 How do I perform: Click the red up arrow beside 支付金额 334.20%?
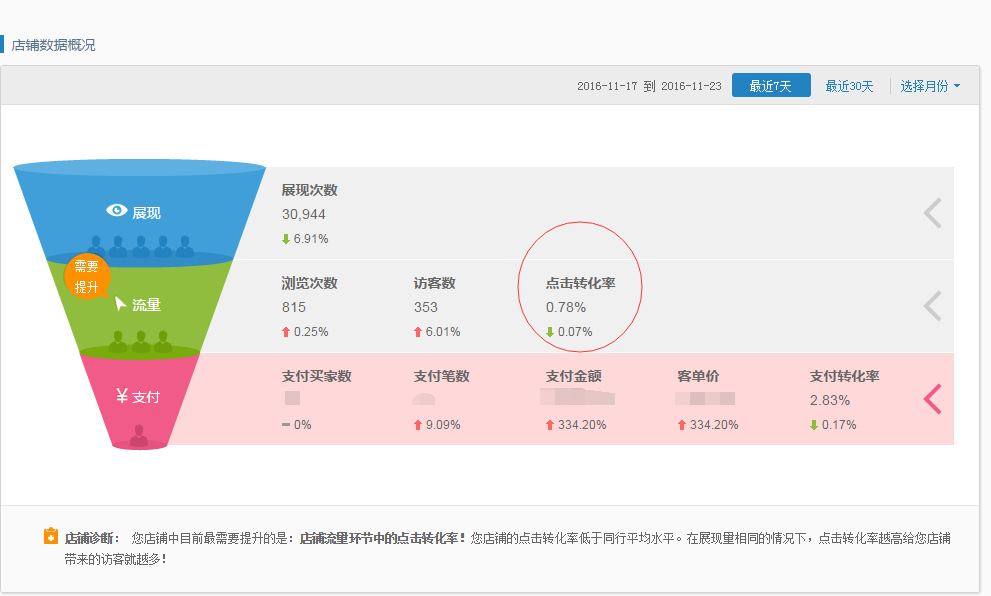(548, 424)
